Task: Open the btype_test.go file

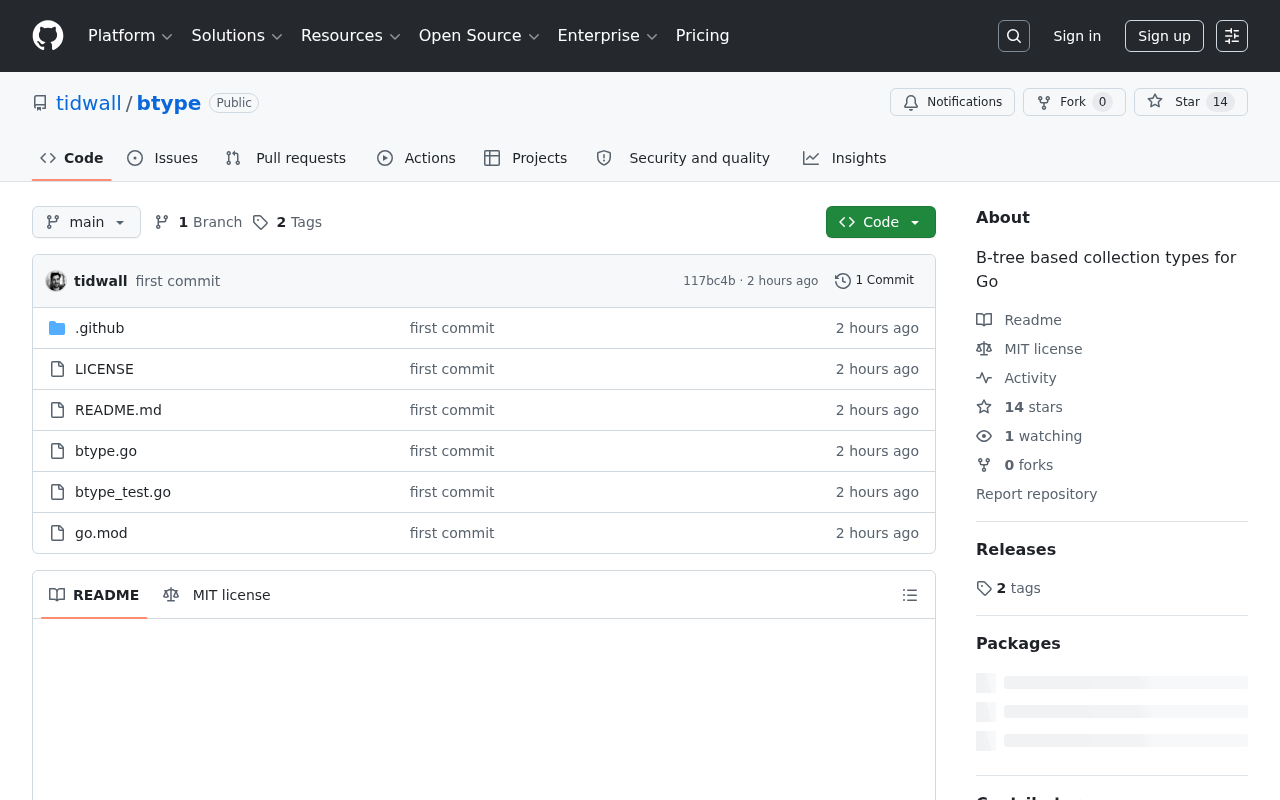Action: 123,492
